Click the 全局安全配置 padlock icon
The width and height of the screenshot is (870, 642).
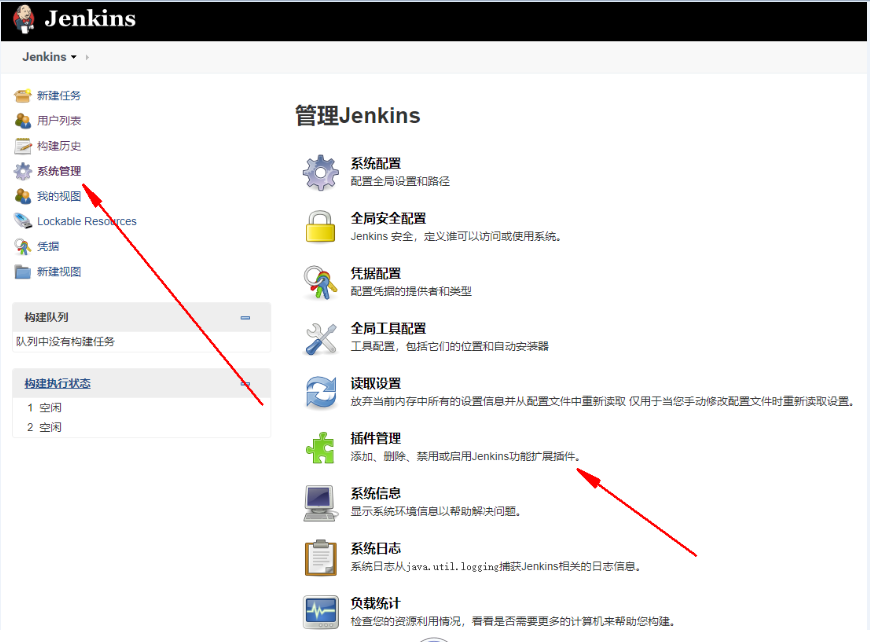coord(321,226)
